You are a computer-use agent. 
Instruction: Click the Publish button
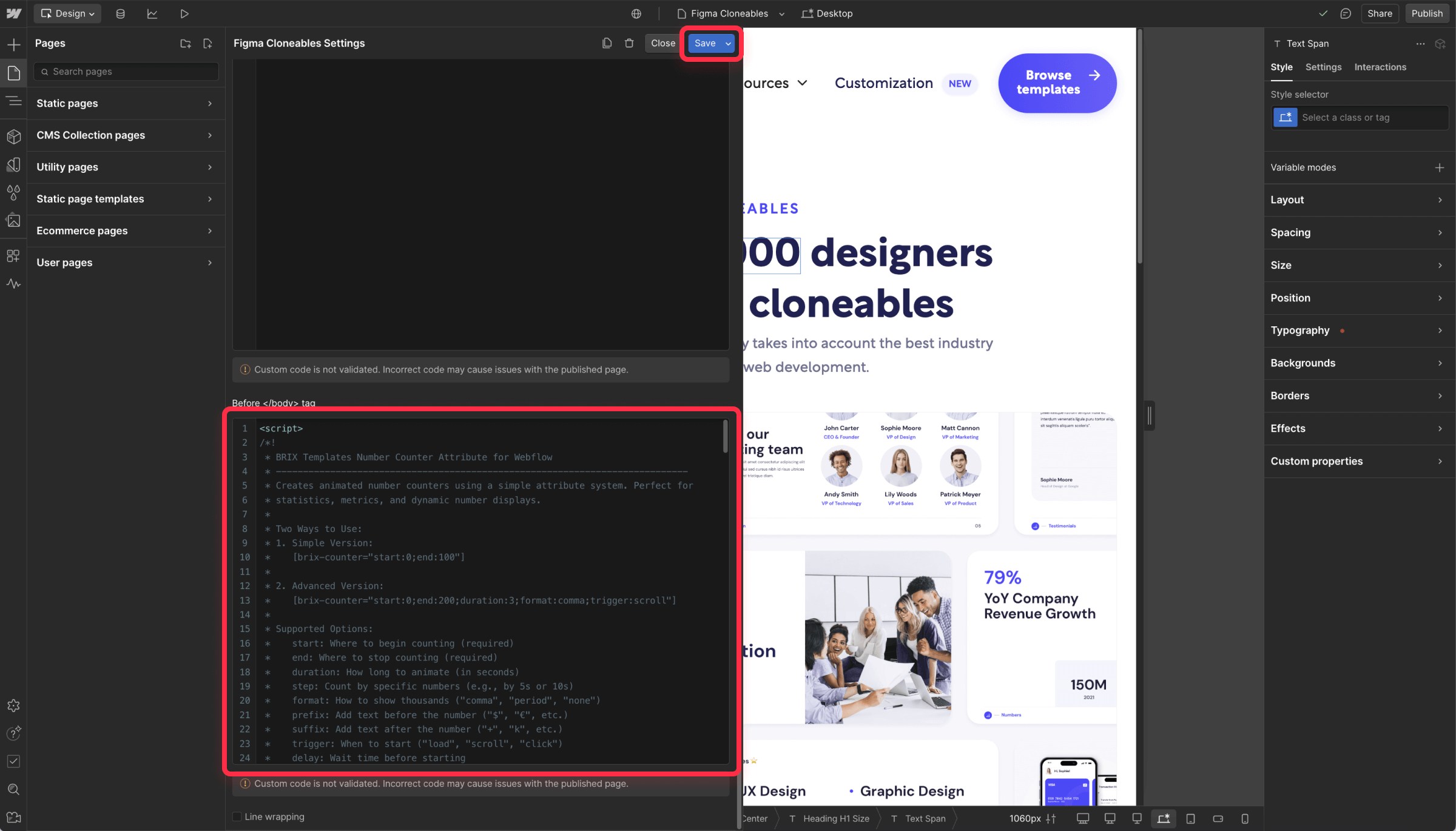(x=1427, y=13)
